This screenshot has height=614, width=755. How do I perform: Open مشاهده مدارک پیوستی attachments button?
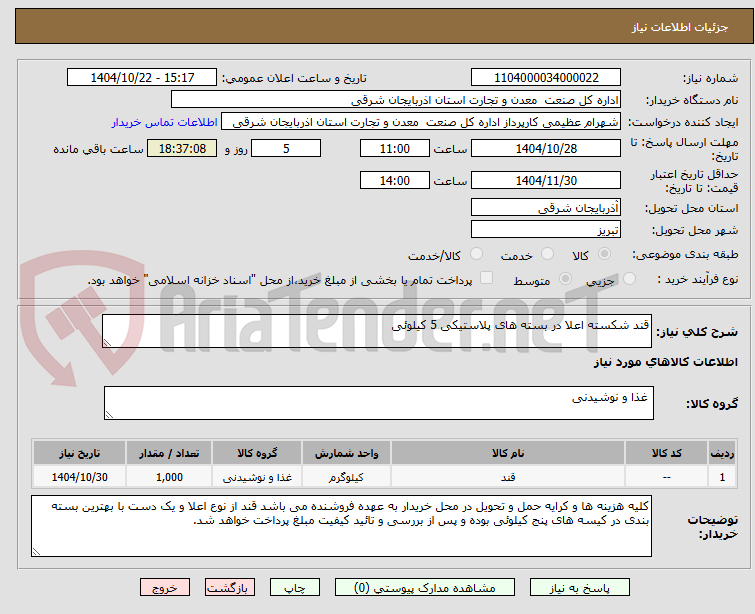[425, 588]
